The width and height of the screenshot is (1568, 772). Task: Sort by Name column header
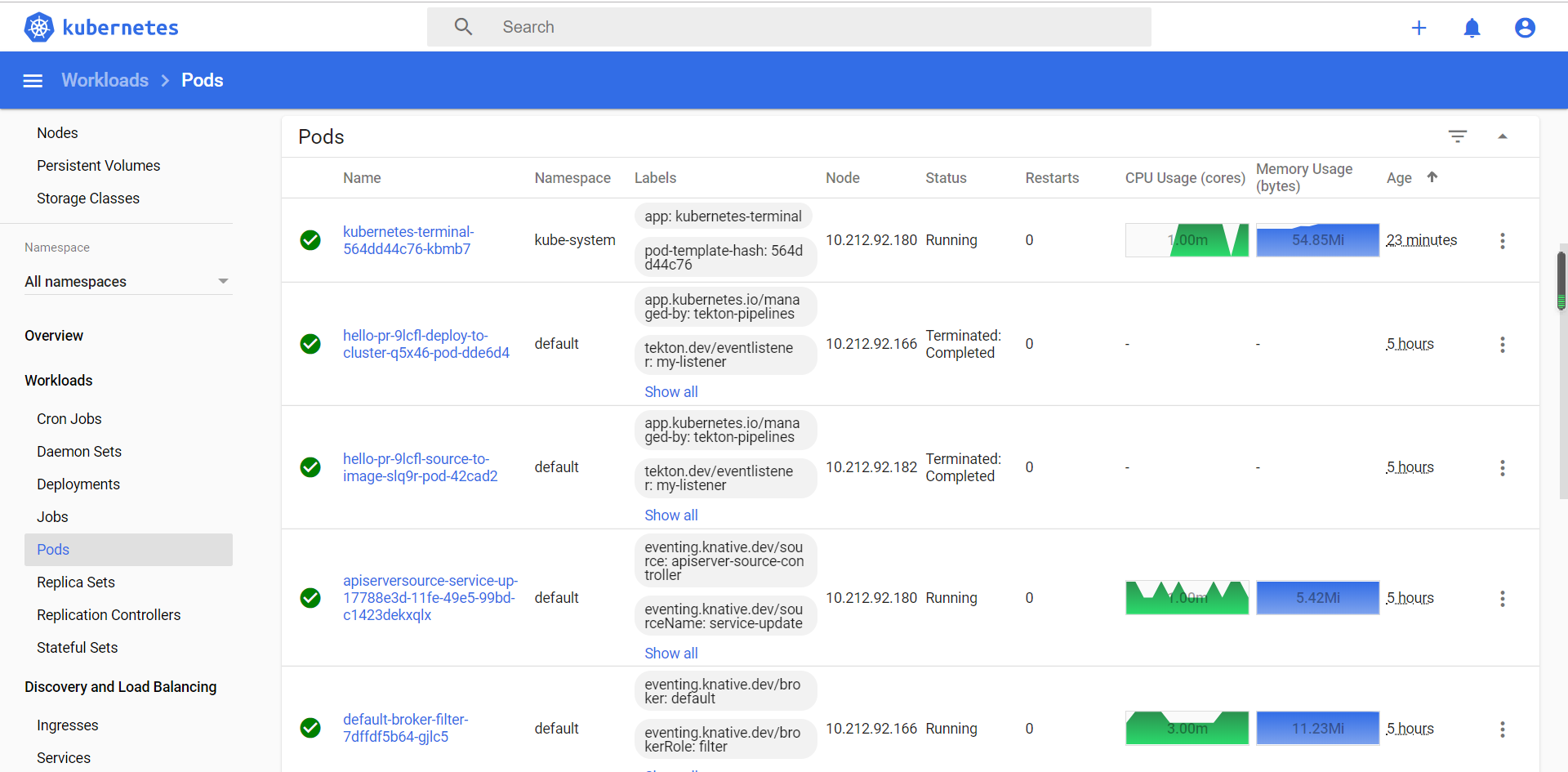(x=362, y=178)
